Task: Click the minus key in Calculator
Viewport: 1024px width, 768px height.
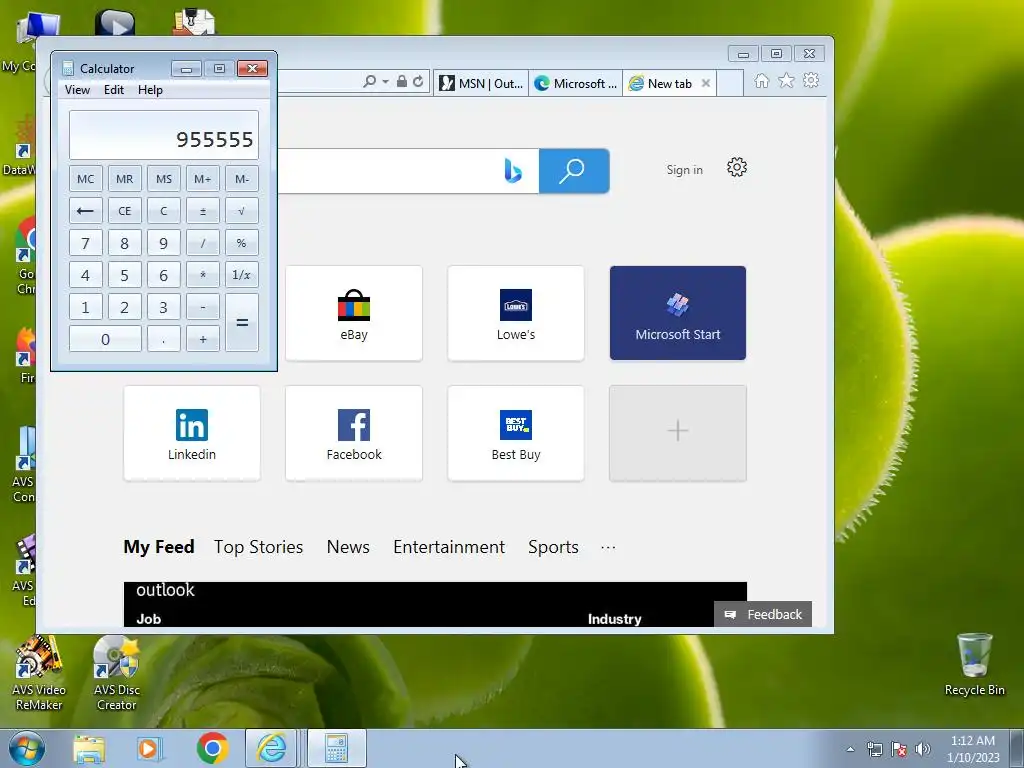Action: pos(202,307)
